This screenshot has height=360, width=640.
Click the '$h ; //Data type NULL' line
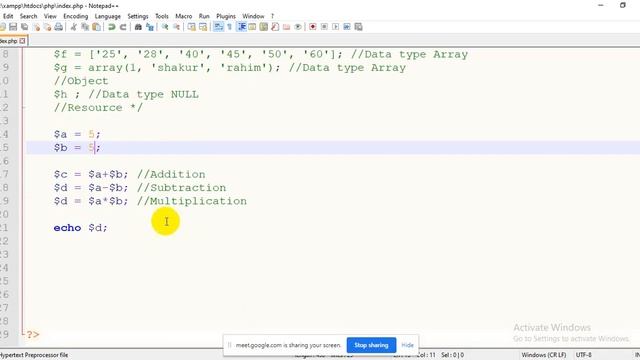[x=126, y=94]
